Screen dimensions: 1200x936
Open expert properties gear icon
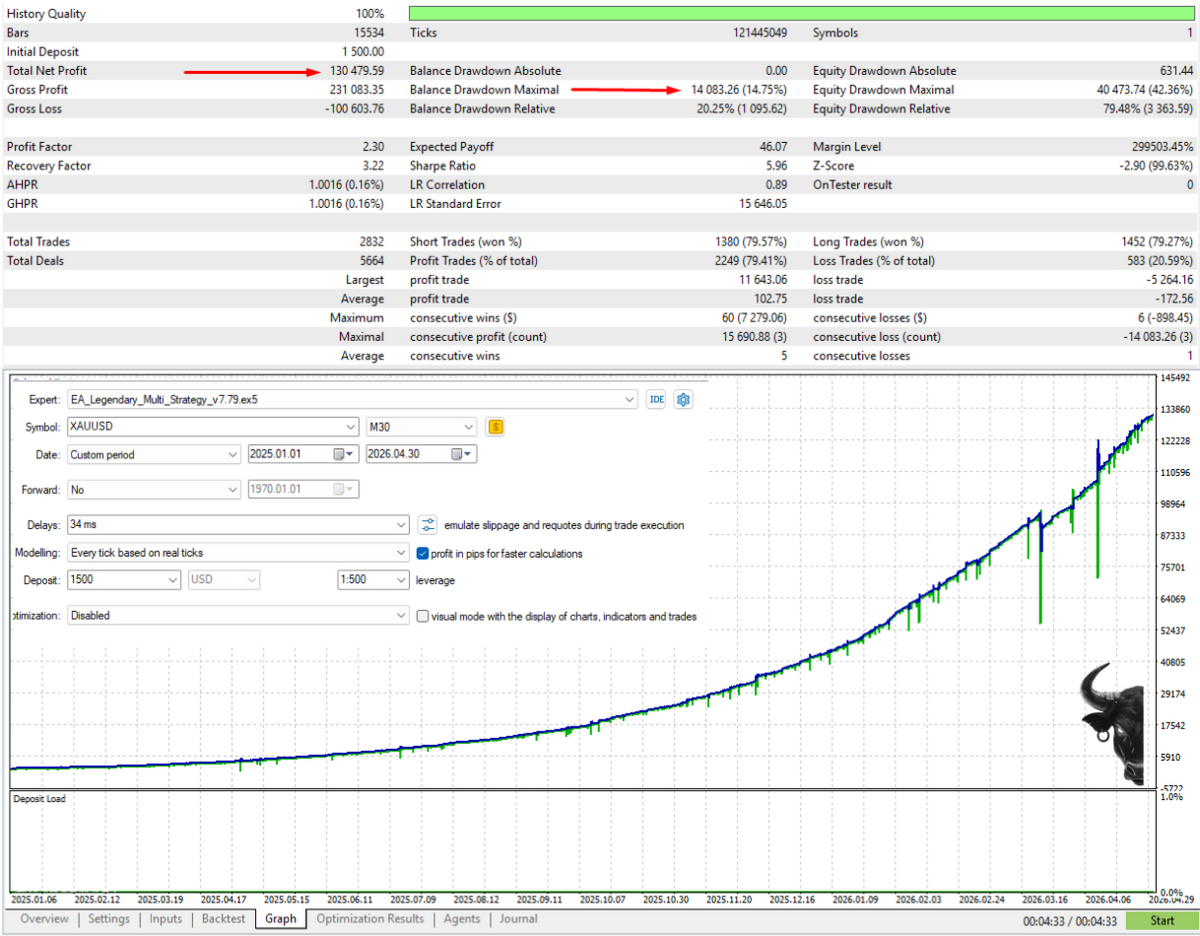click(x=684, y=399)
